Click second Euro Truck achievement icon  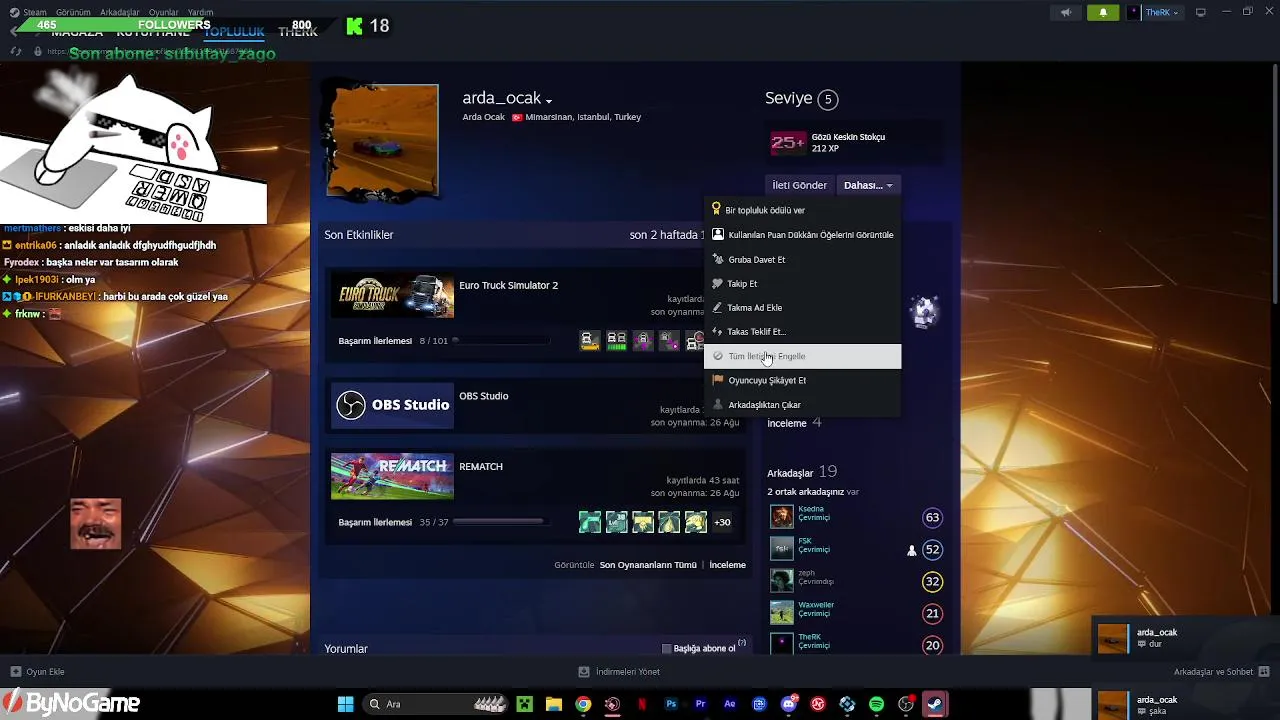coord(617,341)
